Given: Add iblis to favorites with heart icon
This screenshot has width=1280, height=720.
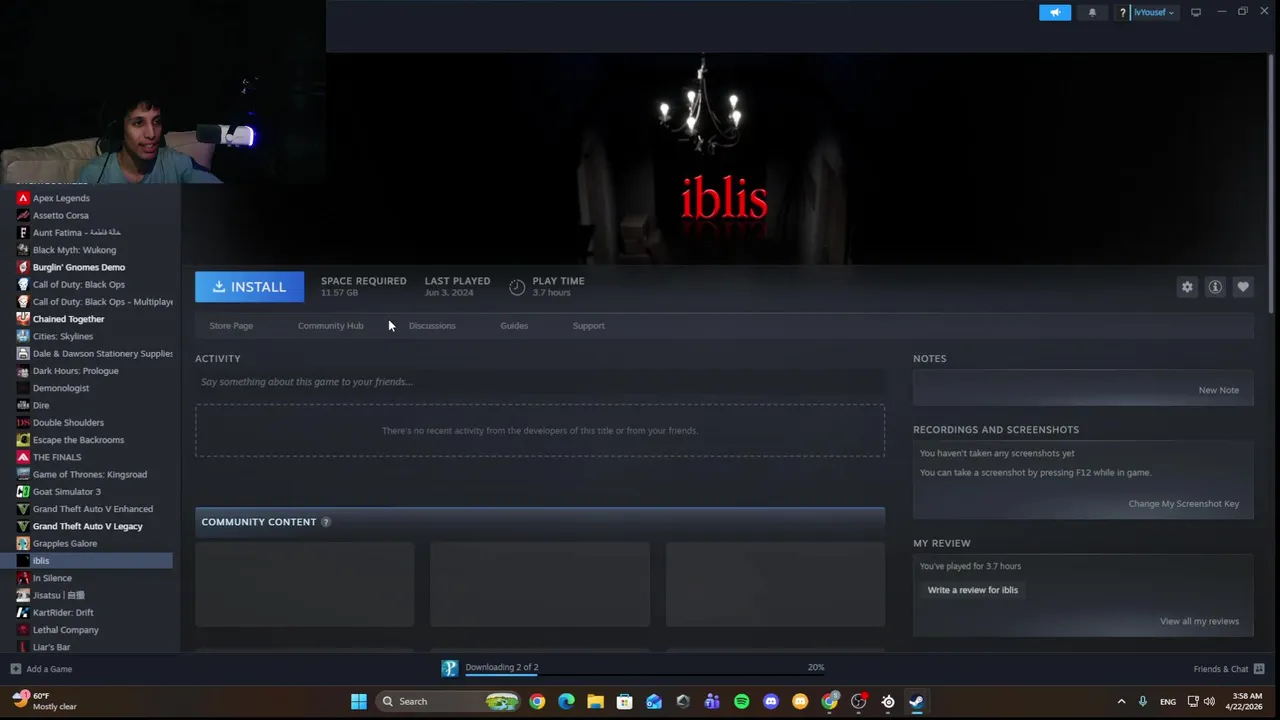Looking at the screenshot, I should pos(1243,287).
